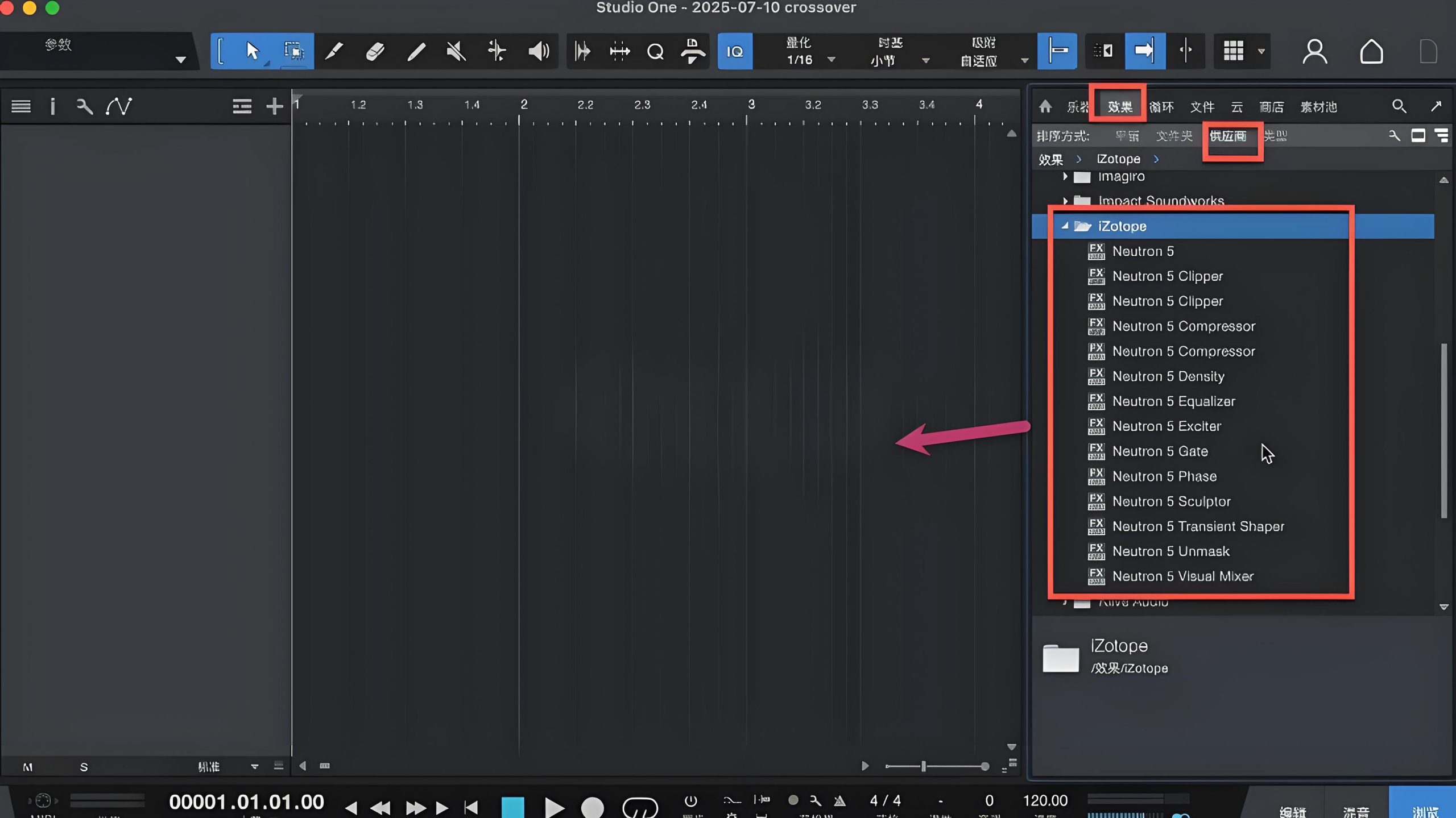This screenshot has width=1456, height=818.
Task: Toggle the IQ input quantize button
Action: (735, 51)
